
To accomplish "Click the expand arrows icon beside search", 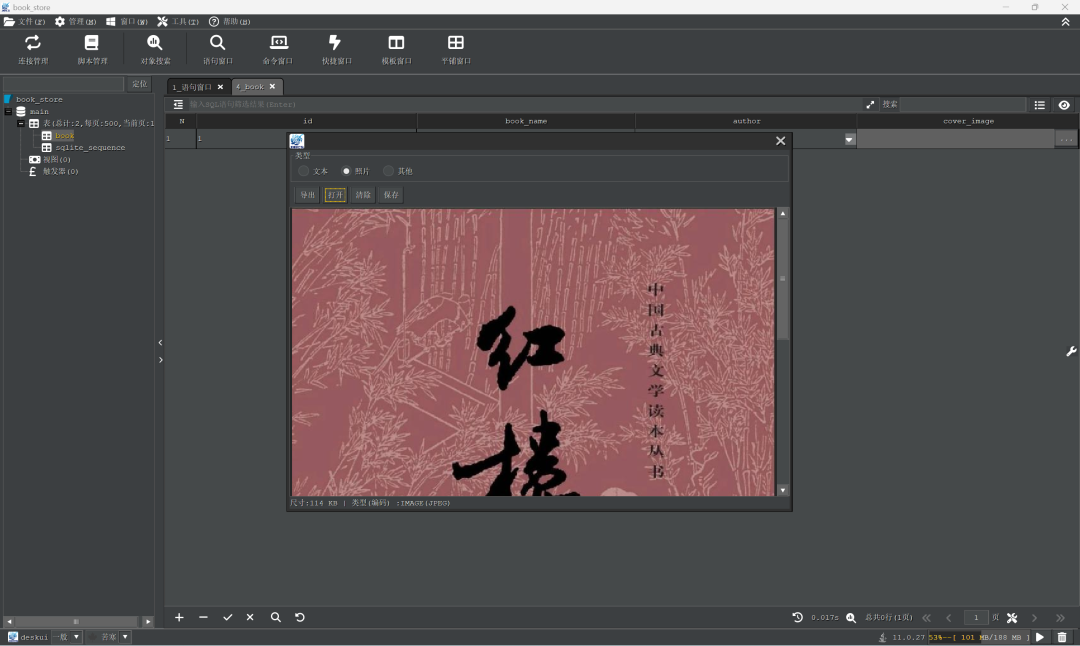I will [x=870, y=105].
